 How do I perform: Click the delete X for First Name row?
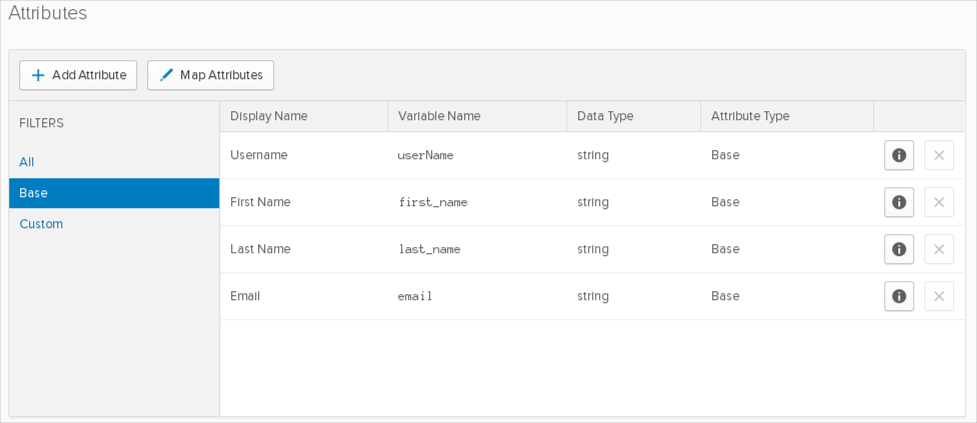(x=939, y=202)
